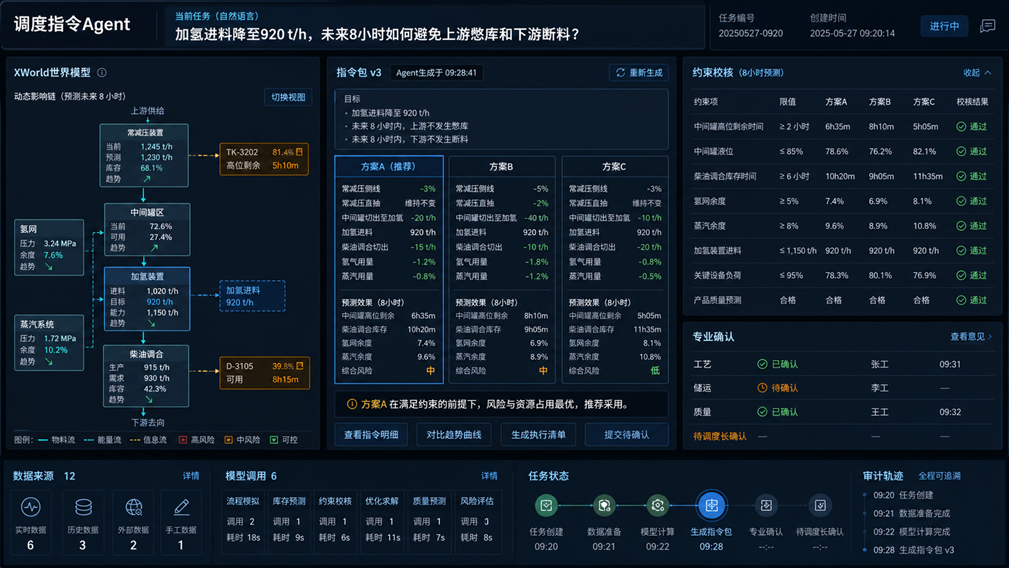Image resolution: width=1009 pixels, height=568 pixels.
Task: Click 对比趋势曲线 button
Action: [x=454, y=435]
